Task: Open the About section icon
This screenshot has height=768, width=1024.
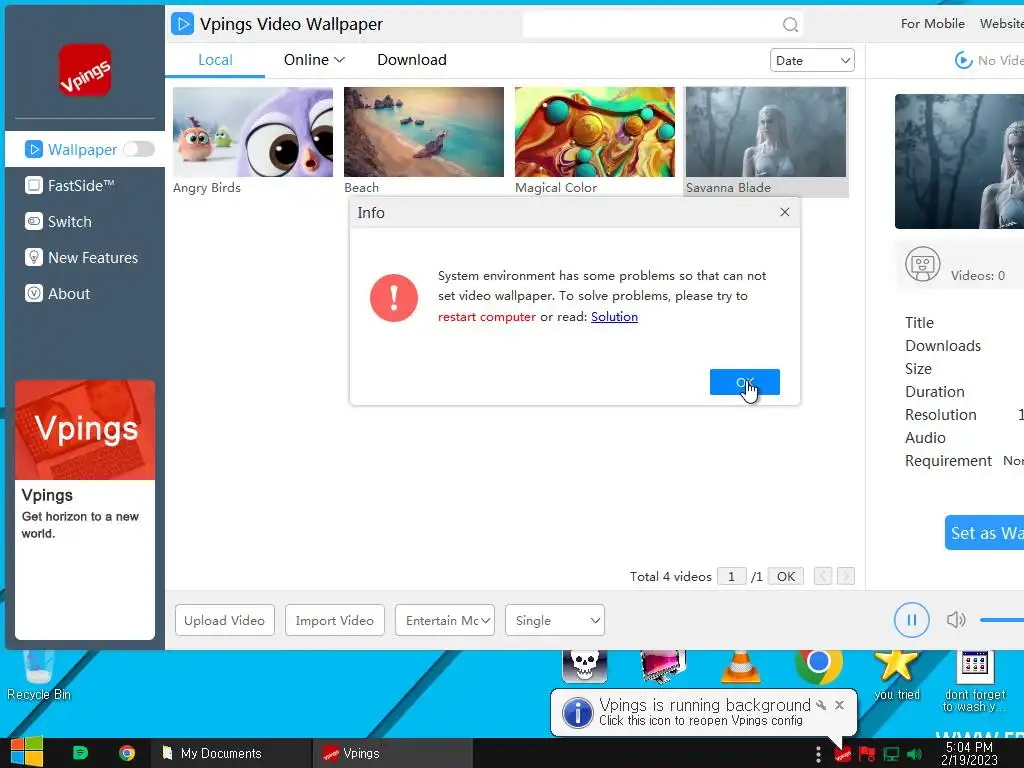Action: (33, 293)
